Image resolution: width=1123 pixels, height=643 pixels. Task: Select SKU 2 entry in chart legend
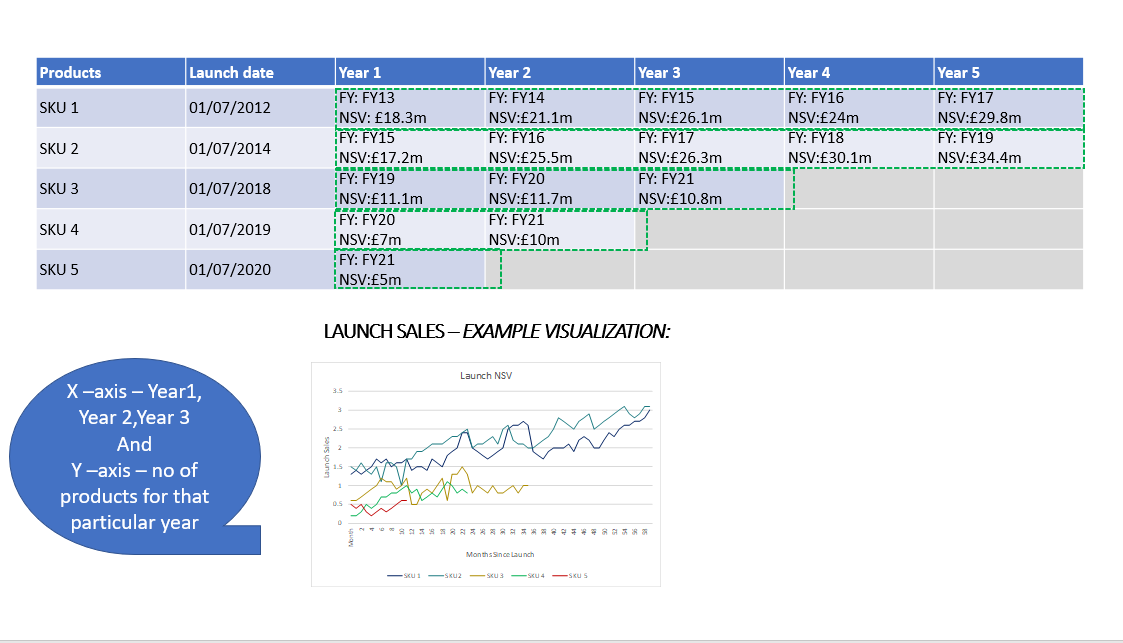point(445,576)
